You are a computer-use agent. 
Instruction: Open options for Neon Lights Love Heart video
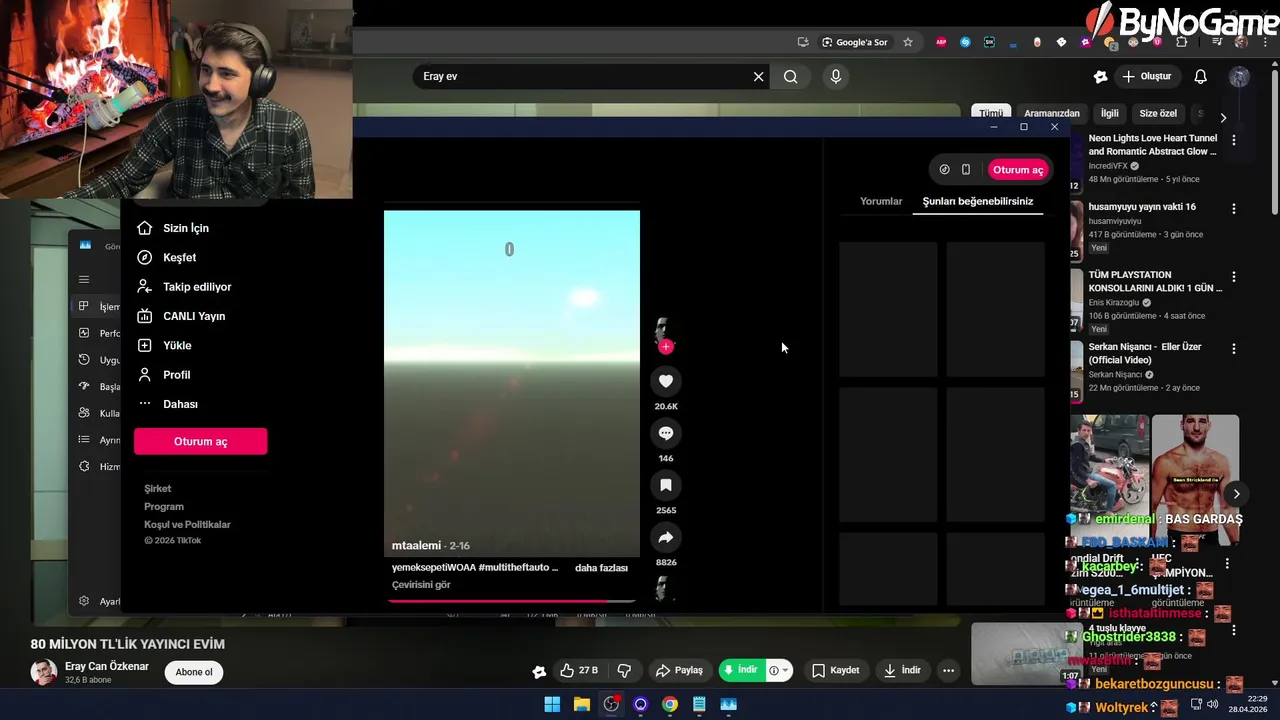pos(1234,141)
